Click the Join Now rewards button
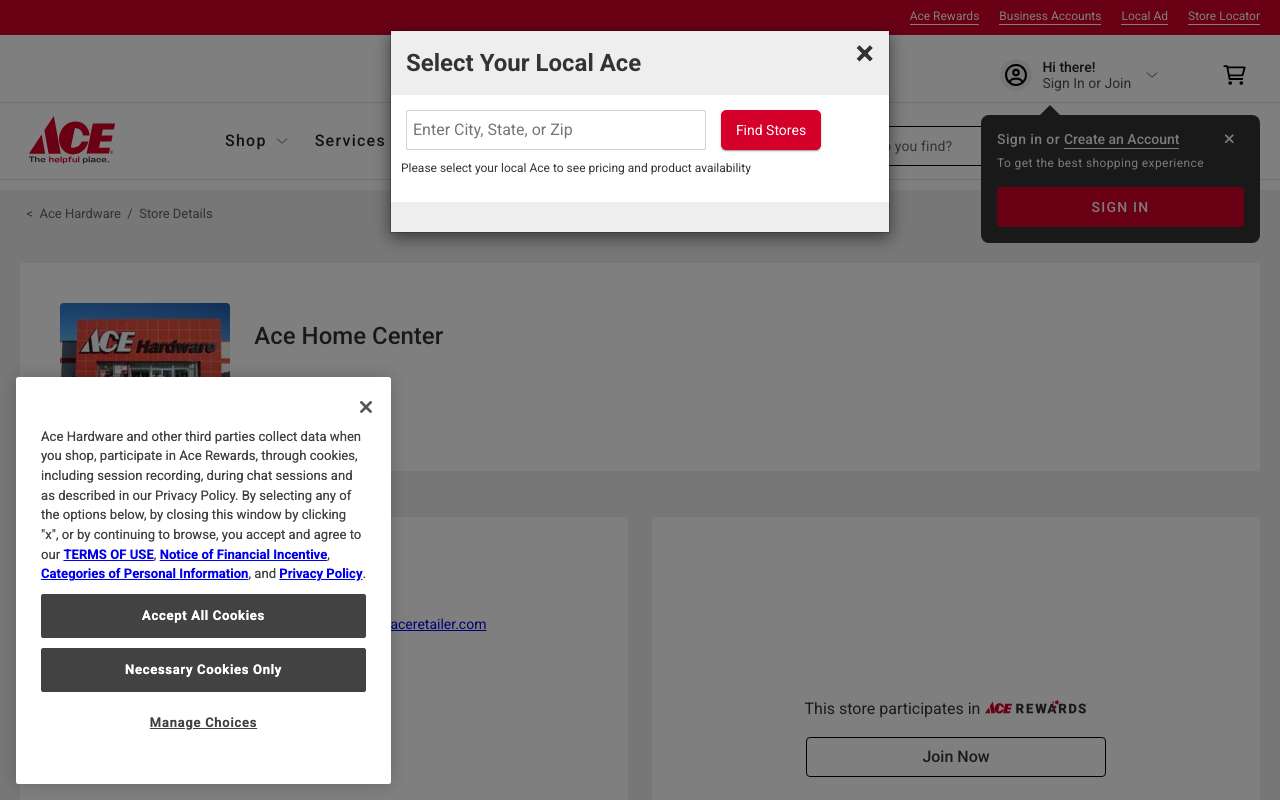Viewport: 1280px width, 800px height. pos(956,757)
